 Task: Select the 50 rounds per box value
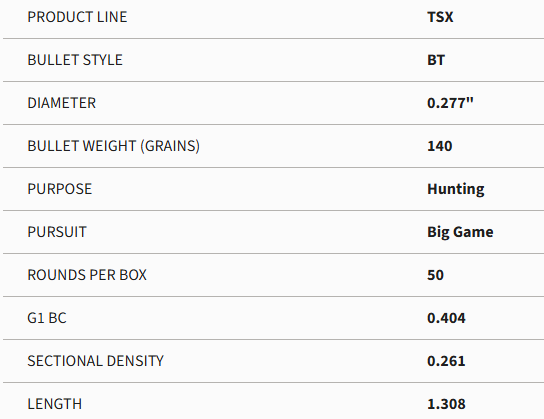pos(435,275)
